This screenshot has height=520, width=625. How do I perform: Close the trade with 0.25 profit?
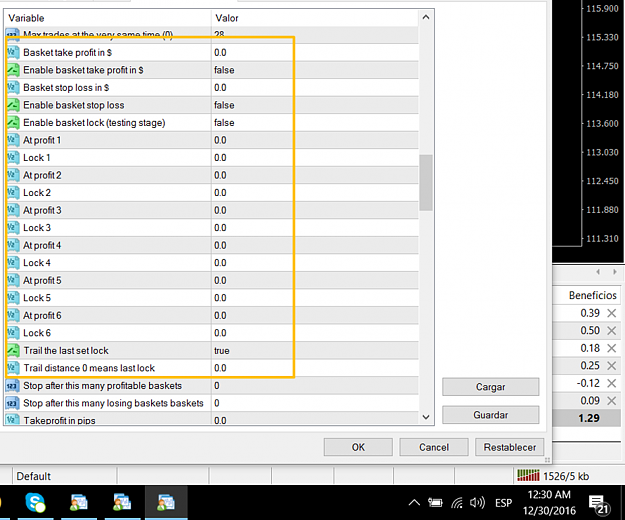point(611,366)
